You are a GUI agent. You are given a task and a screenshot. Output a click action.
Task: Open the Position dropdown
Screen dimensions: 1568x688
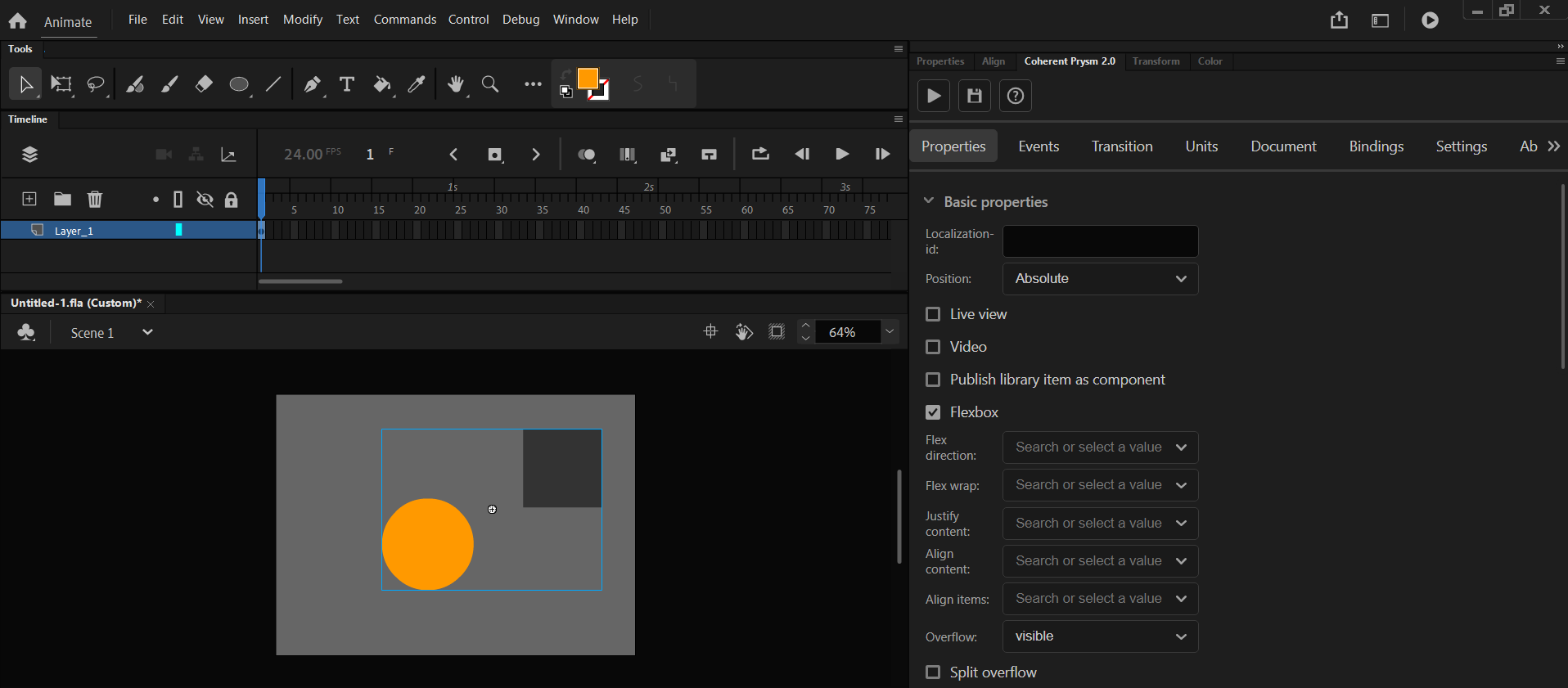[x=1101, y=279]
